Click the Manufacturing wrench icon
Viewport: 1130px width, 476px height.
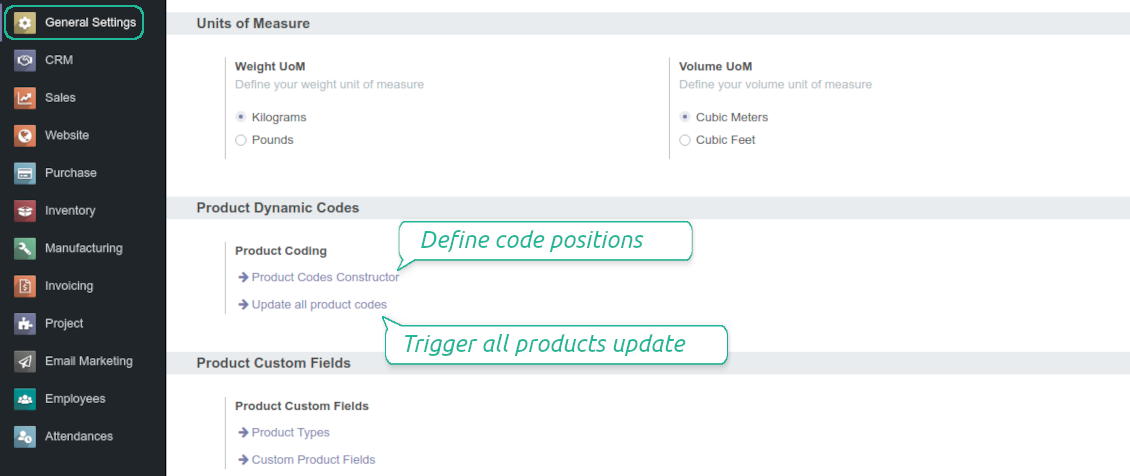pos(26,248)
